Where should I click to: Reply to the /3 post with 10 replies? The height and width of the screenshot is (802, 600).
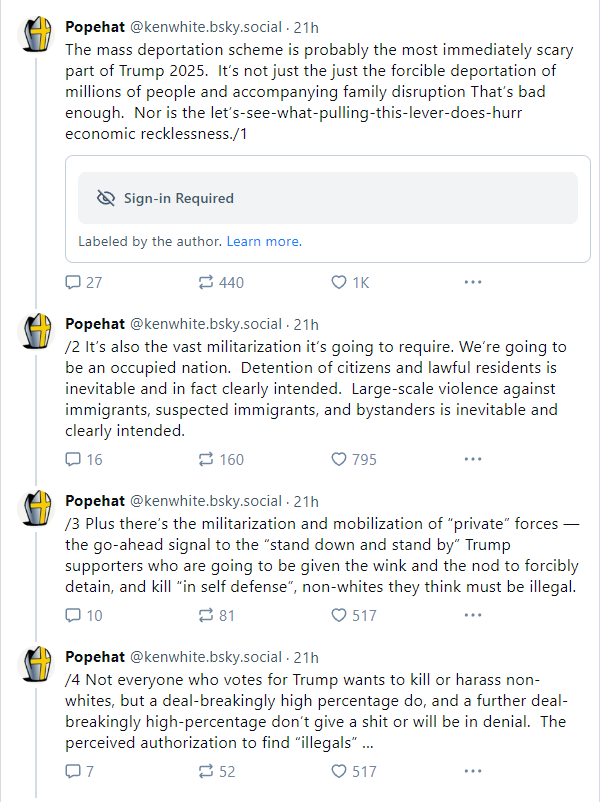click(x=84, y=615)
